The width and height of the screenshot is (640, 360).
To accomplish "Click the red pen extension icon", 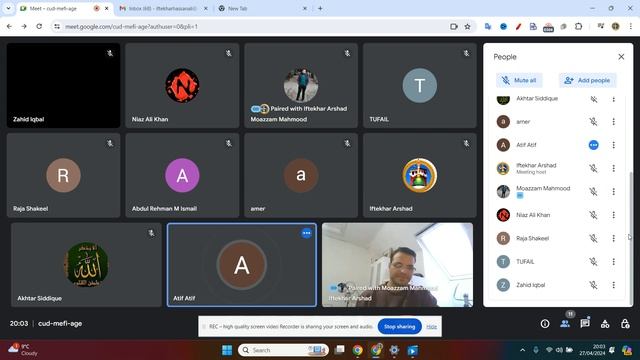I will 518,27.
